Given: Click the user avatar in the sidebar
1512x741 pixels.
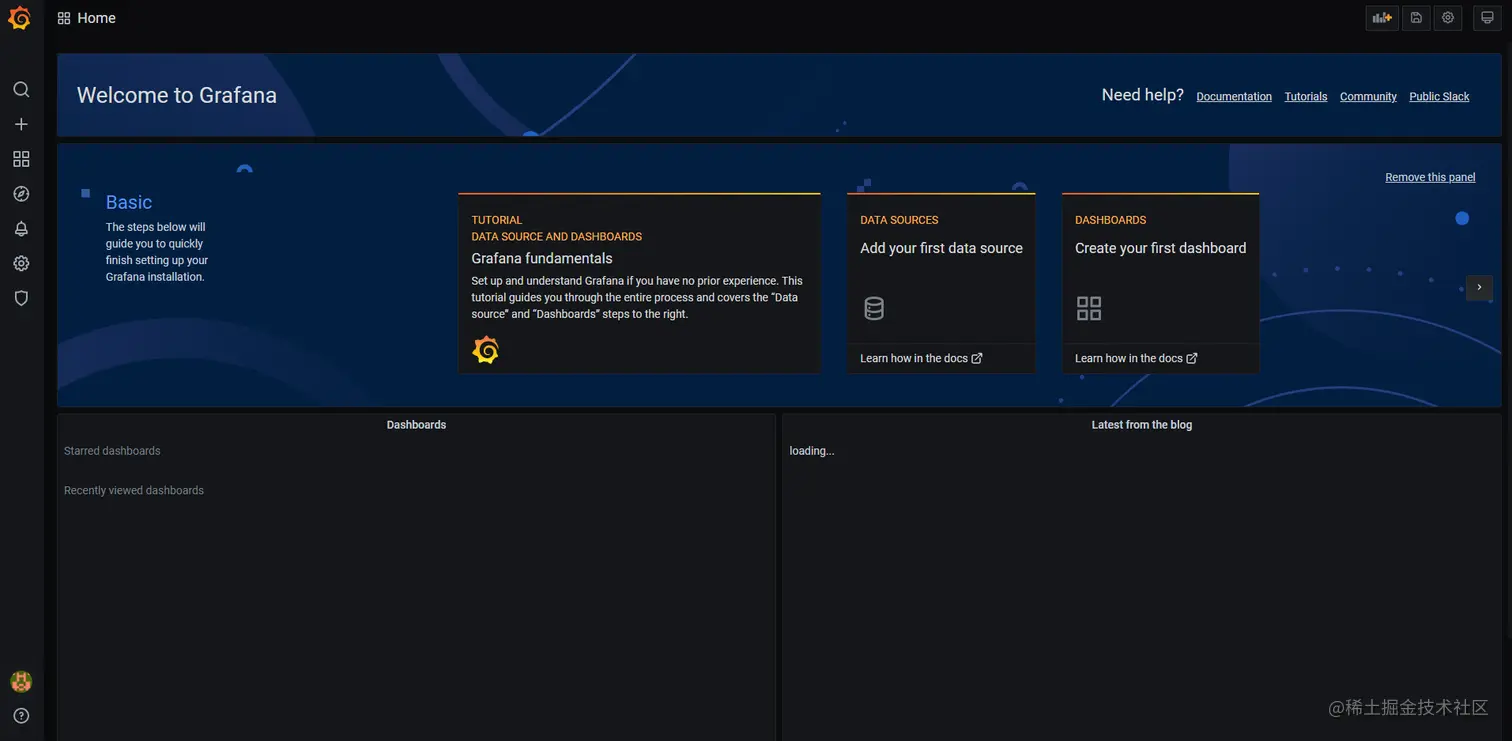Looking at the screenshot, I should [21, 682].
